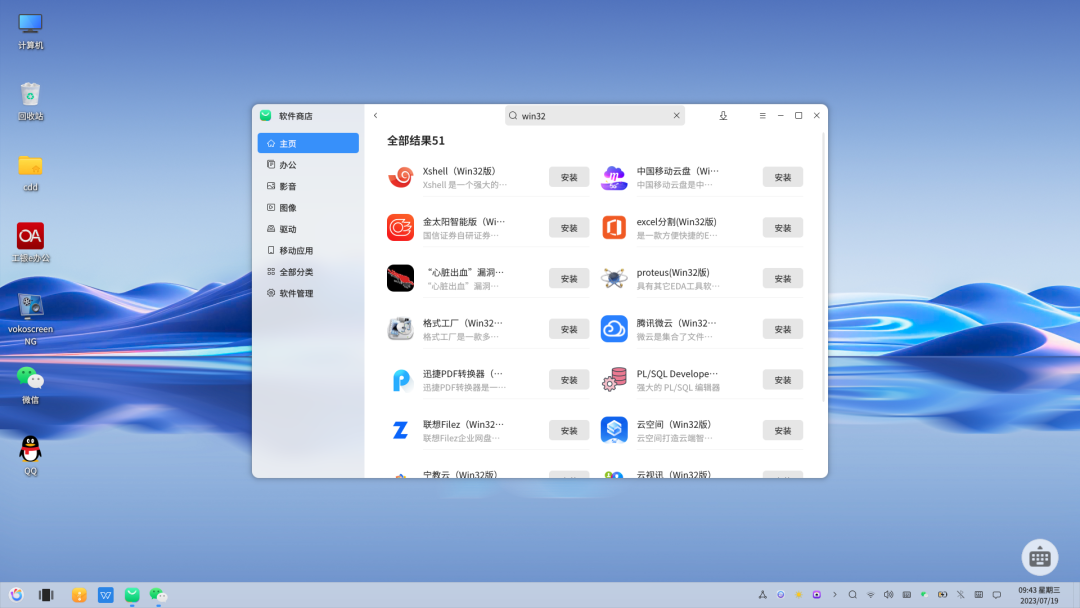Install PL/SQL Developer app
This screenshot has height=608, width=1080.
pyautogui.click(x=782, y=380)
